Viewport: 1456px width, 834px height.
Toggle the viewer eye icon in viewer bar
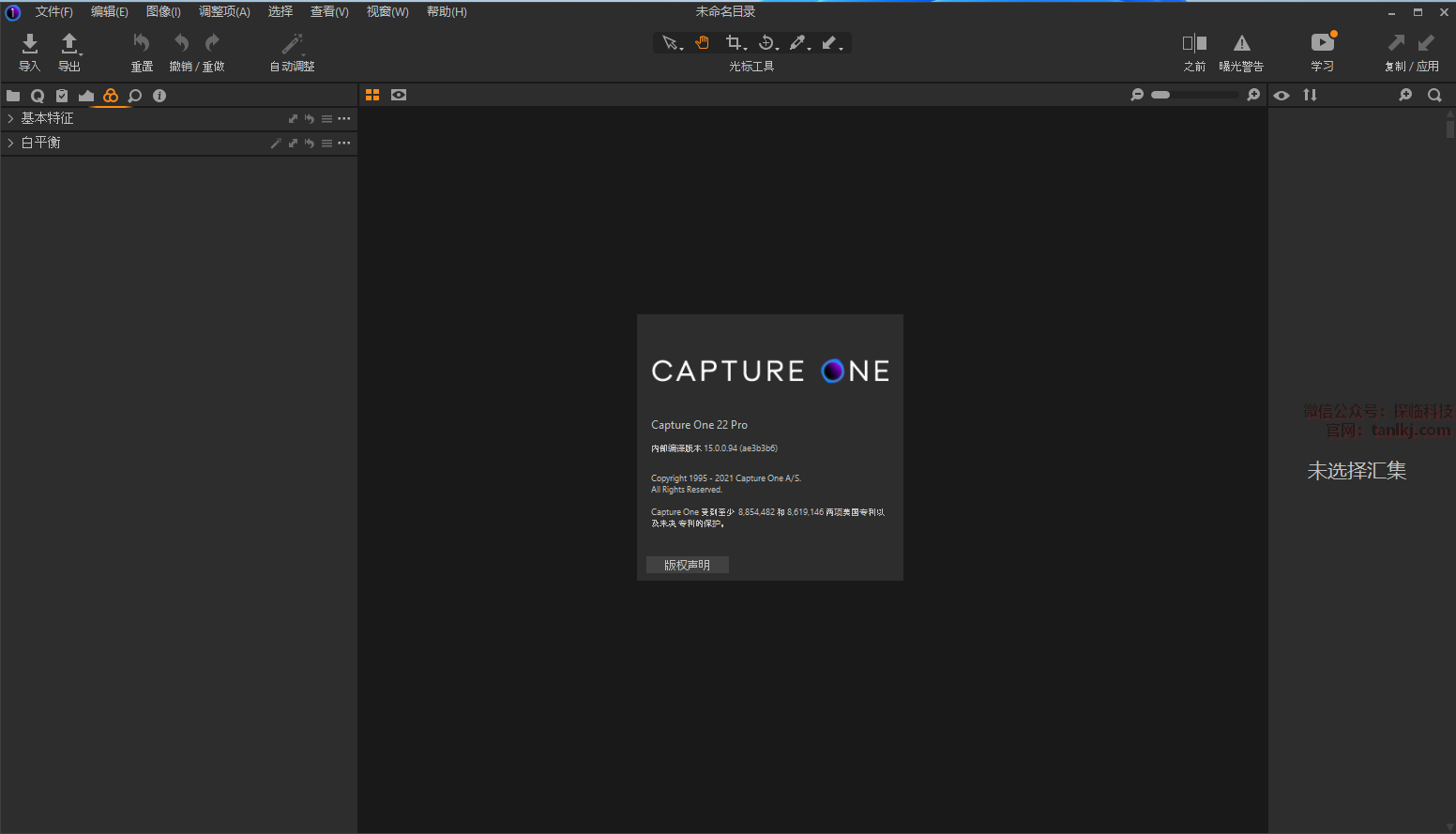(x=399, y=95)
